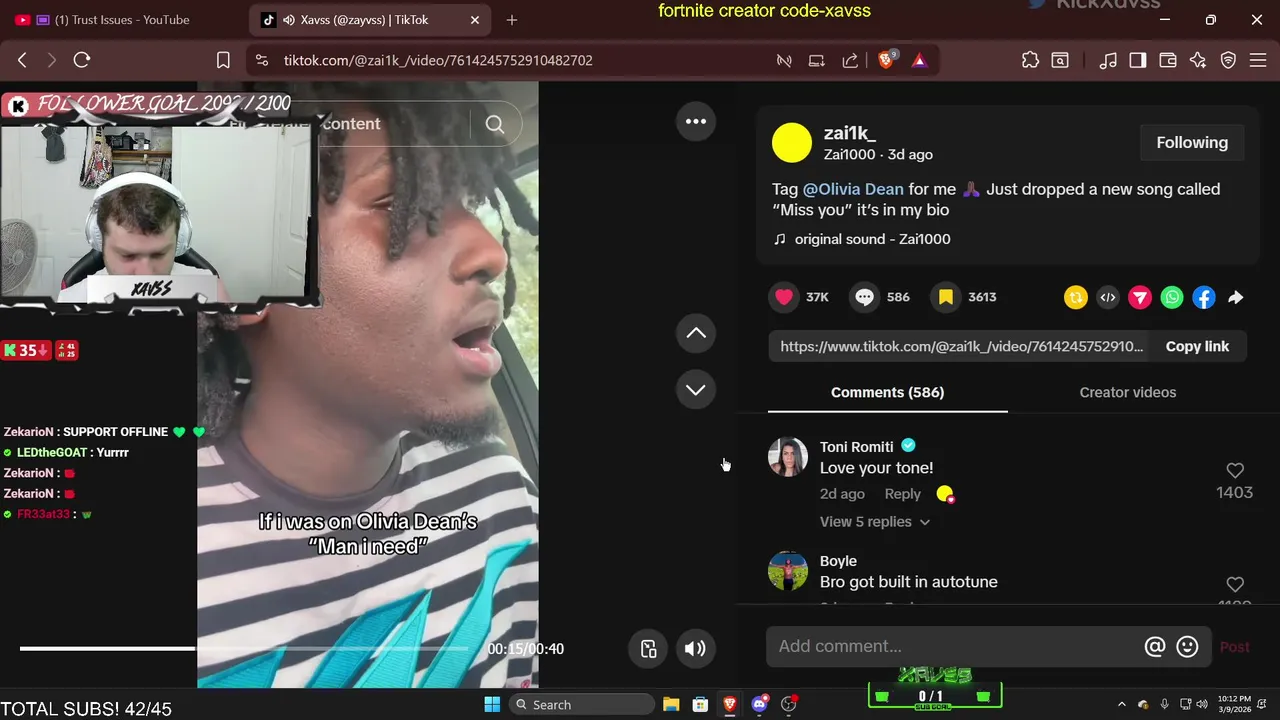Bookmark this page in browser
The image size is (1280, 720).
[223, 60]
